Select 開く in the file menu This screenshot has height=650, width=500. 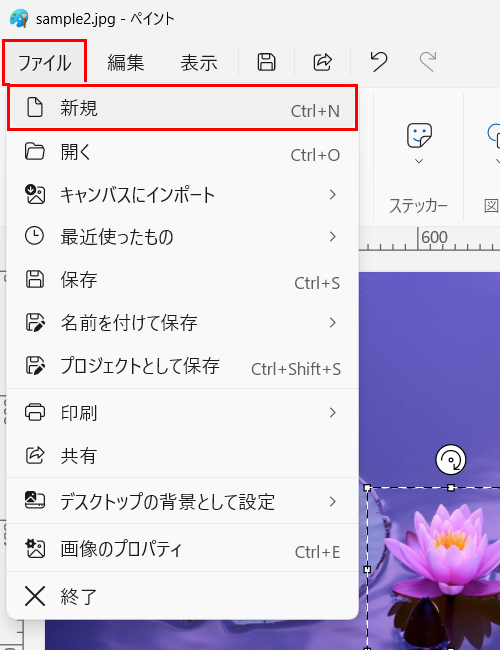pyautogui.click(x=182, y=153)
